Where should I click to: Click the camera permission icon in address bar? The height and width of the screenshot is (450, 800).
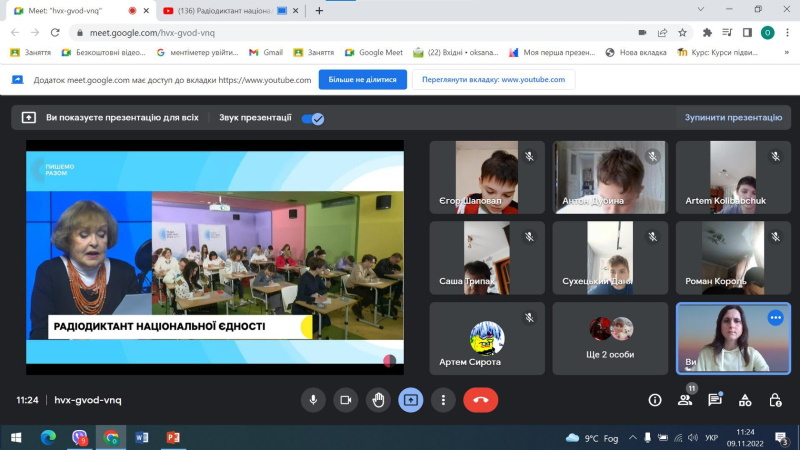pyautogui.click(x=642, y=33)
